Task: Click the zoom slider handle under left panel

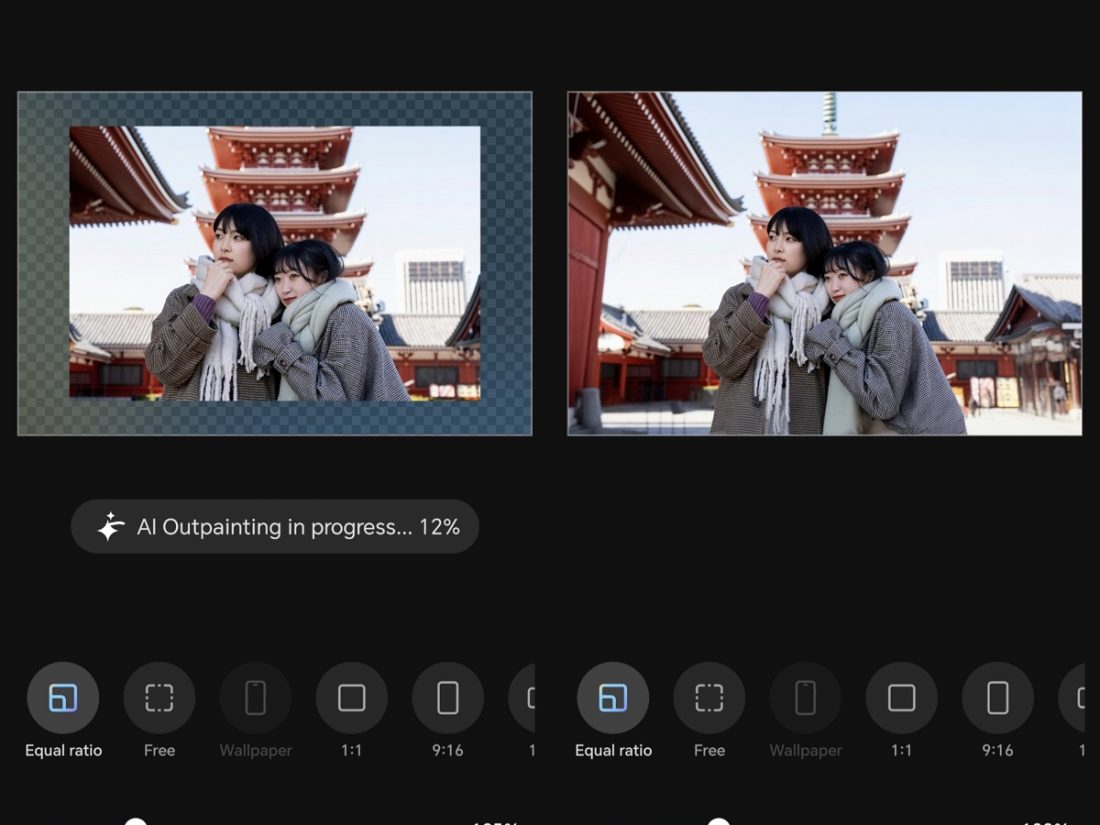Action: click(x=136, y=821)
